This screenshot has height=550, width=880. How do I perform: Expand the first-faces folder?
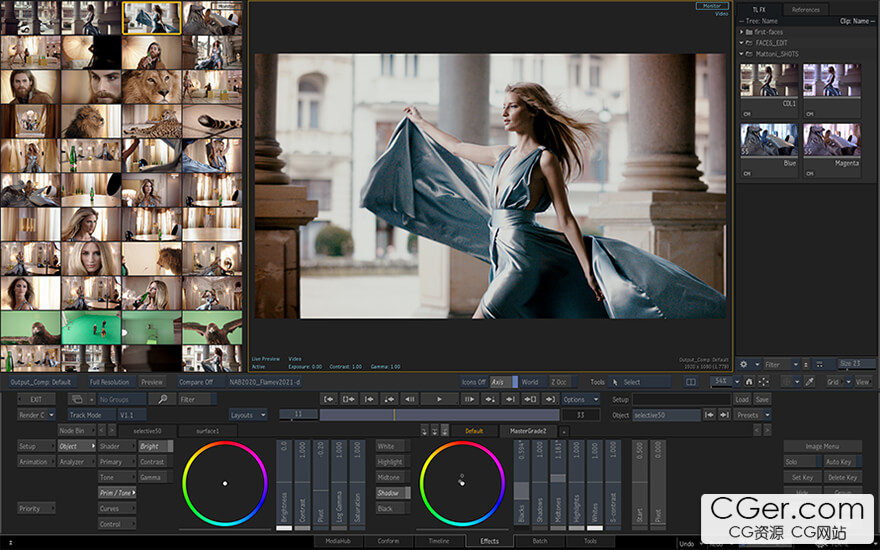coord(742,32)
